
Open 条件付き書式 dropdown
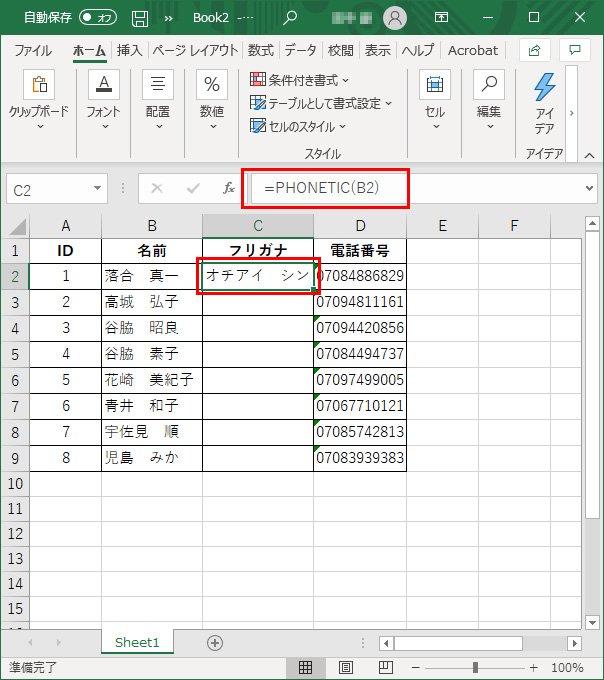coord(299,80)
